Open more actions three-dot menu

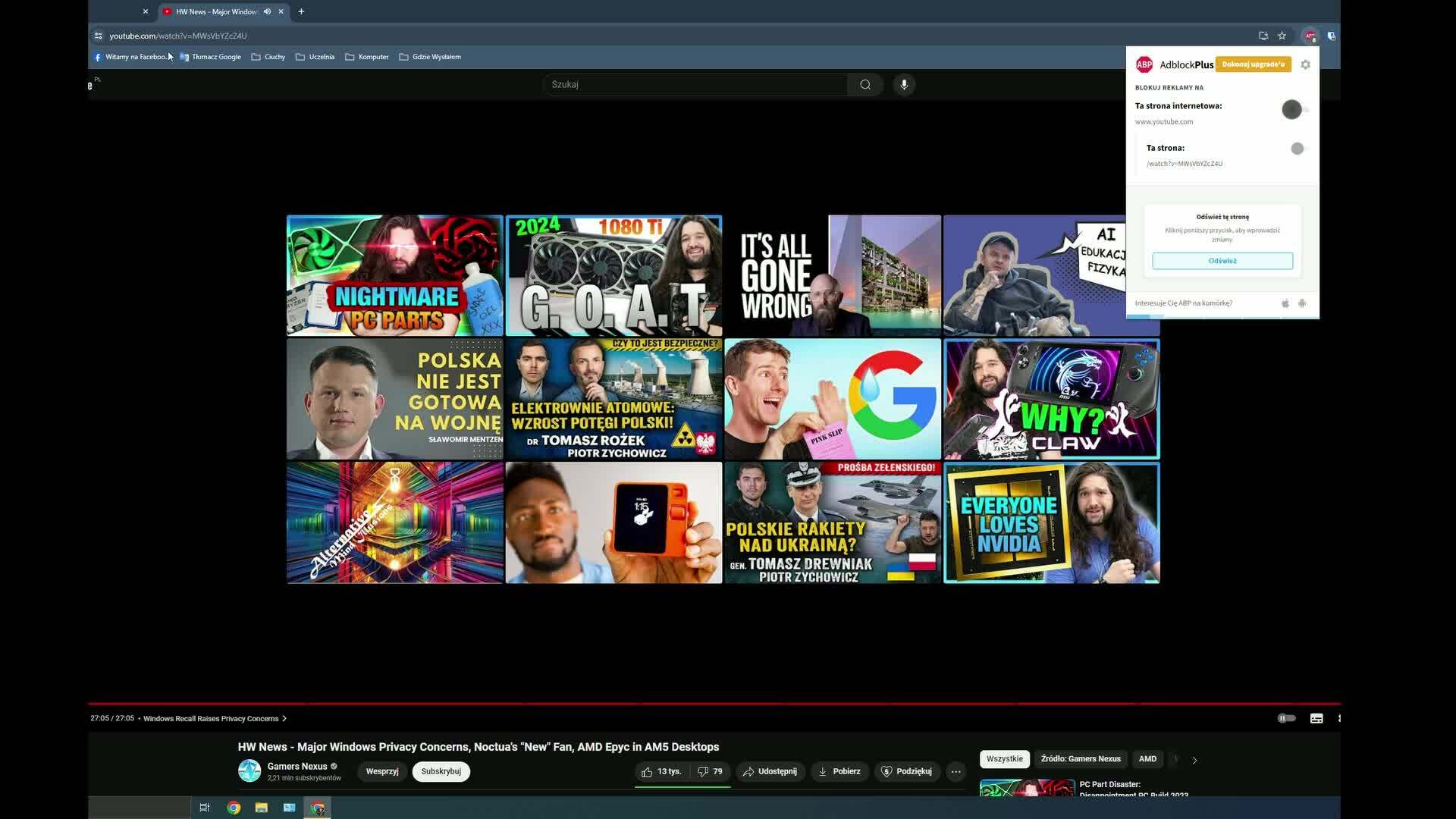[955, 771]
